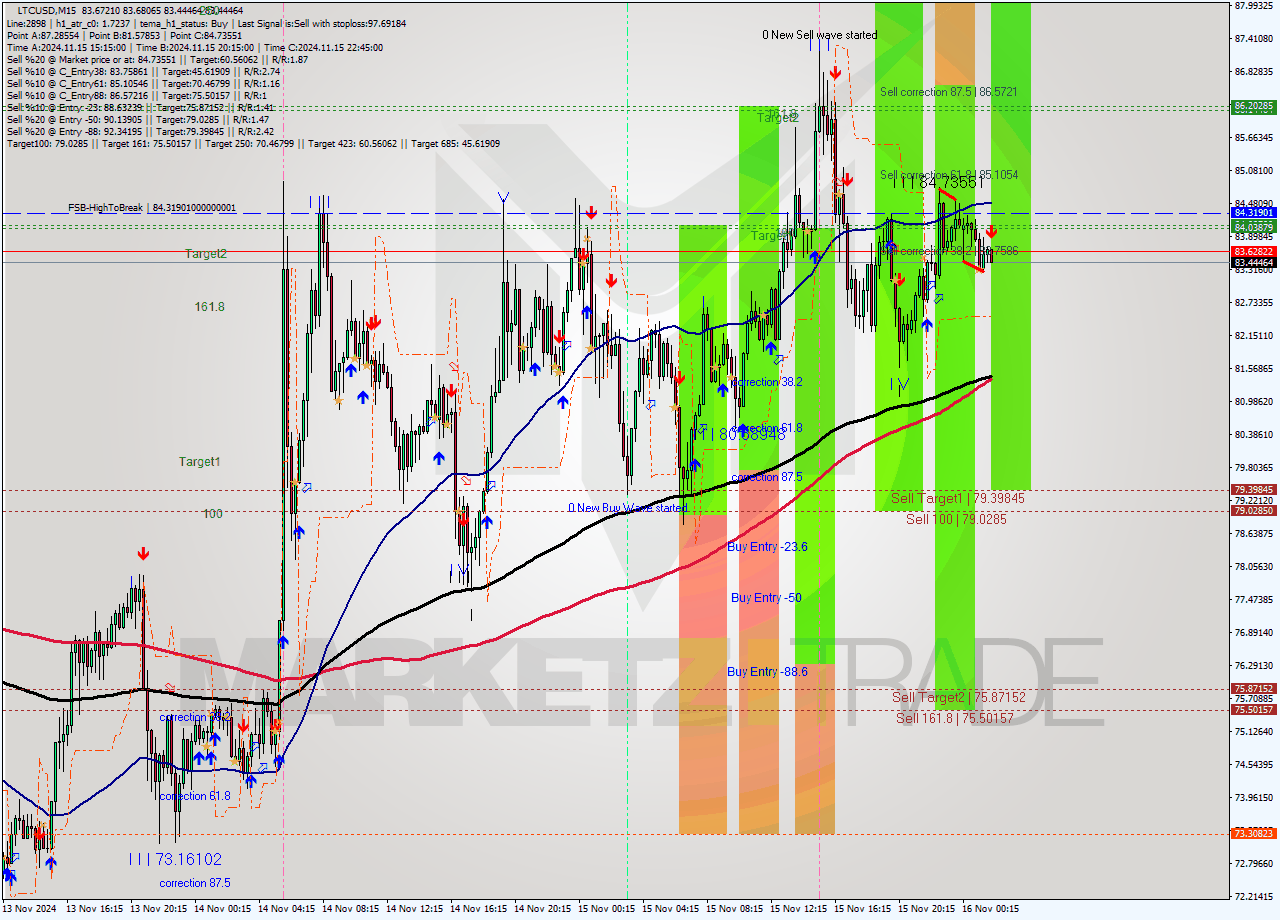Click the '15 Nov 00:15' time label
1280x920 pixels.
click(x=607, y=909)
